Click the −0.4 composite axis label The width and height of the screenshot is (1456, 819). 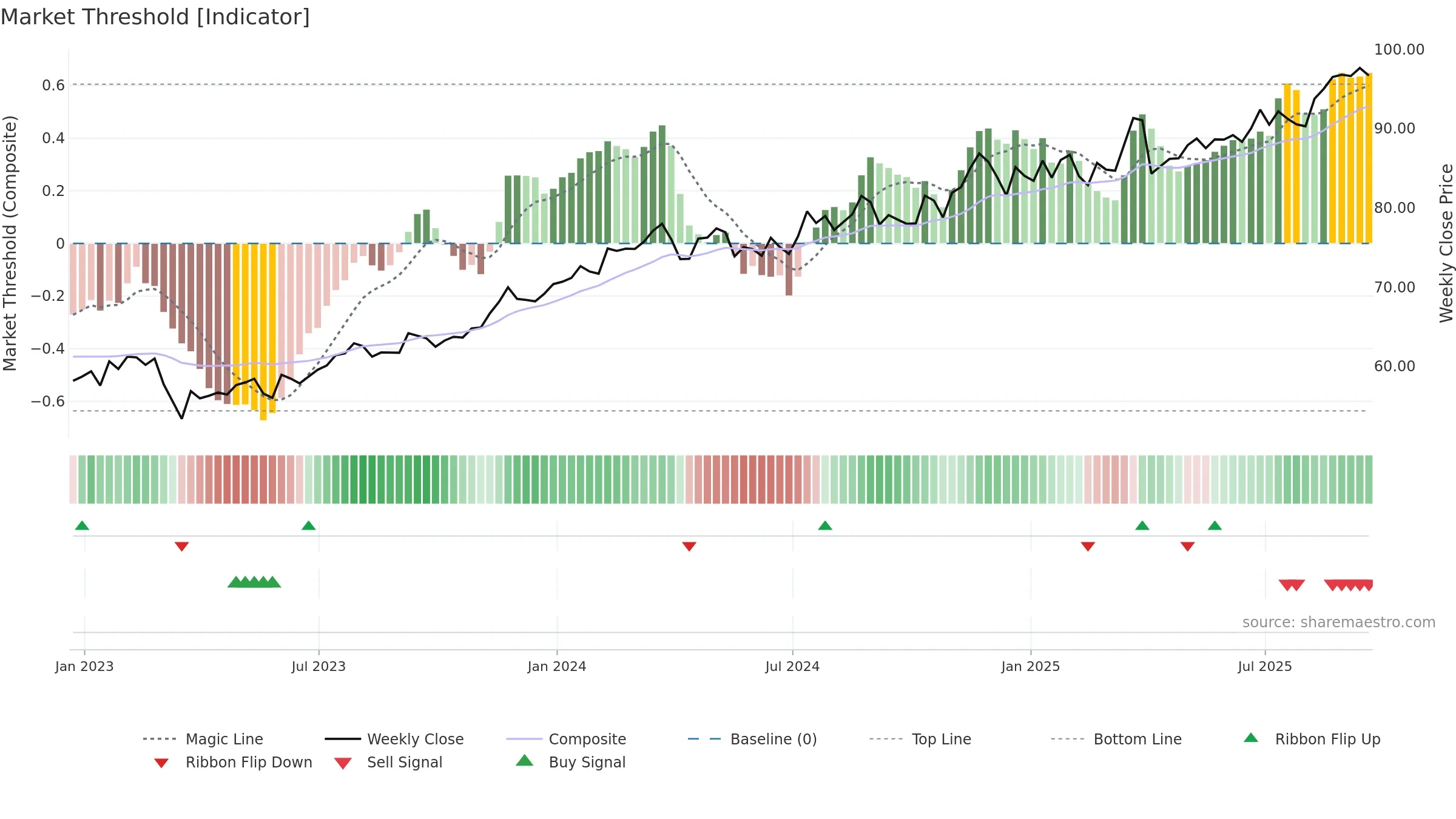pos(48,348)
